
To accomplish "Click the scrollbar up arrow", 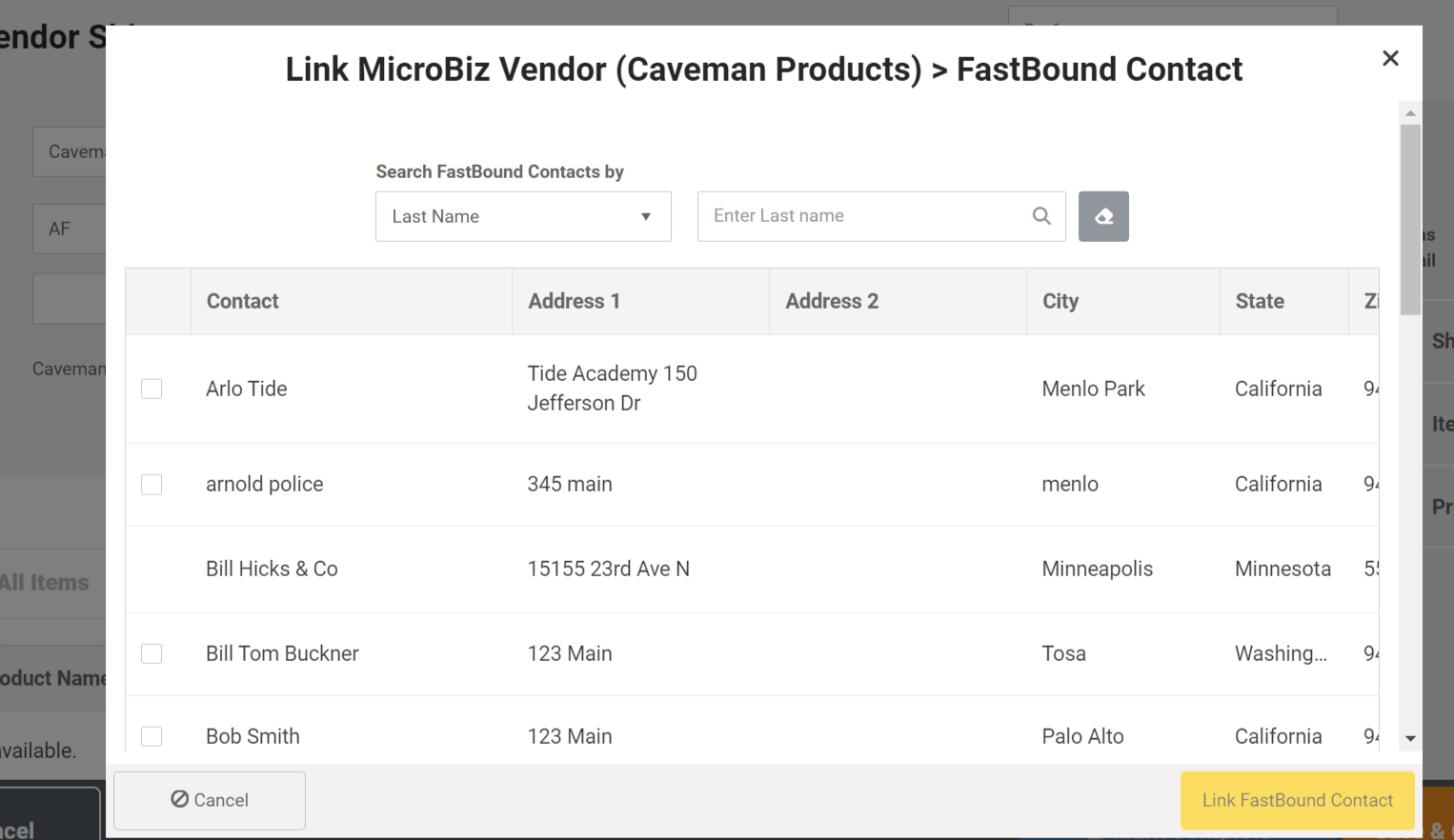I will 1410,112.
